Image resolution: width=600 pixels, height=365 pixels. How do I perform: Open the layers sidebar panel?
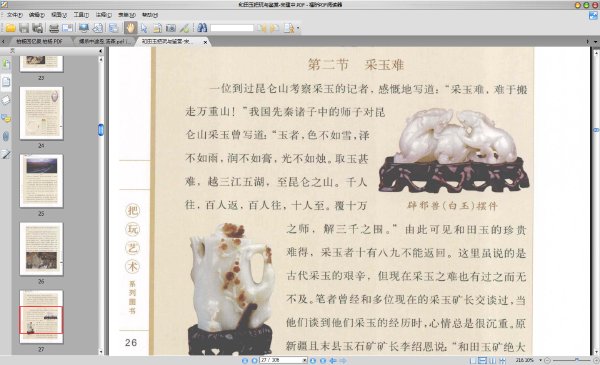click(6, 100)
